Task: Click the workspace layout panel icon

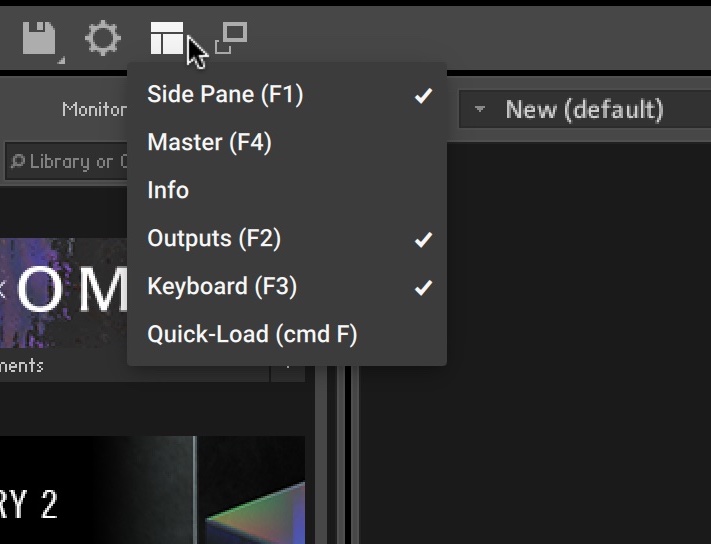Action: (167, 40)
